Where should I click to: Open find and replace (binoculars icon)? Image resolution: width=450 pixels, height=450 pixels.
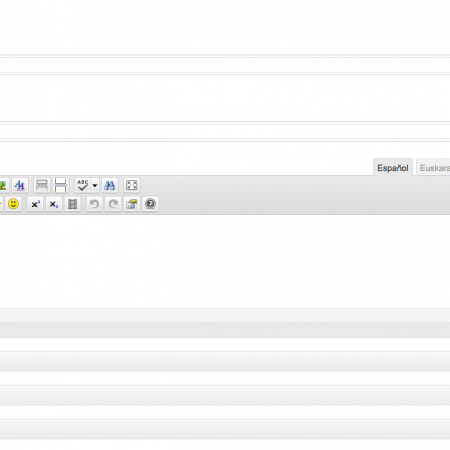click(x=109, y=185)
